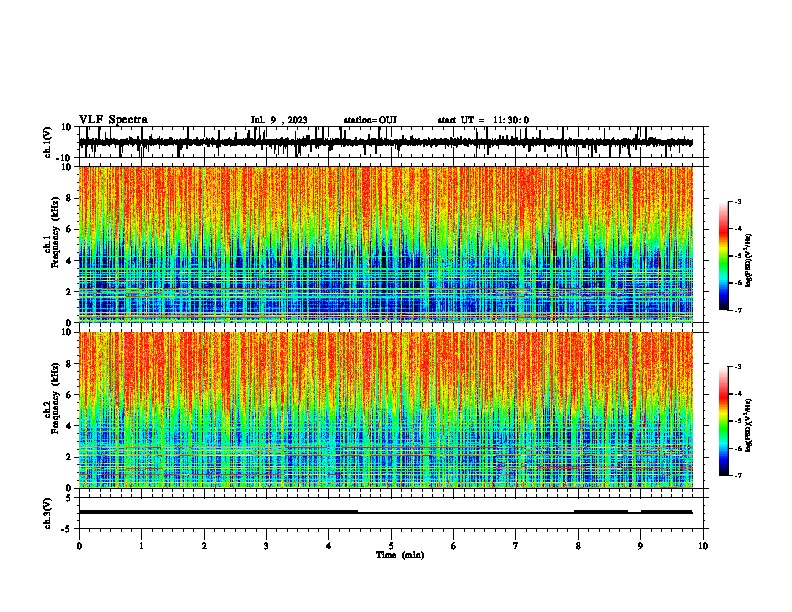Viewport: 792px width, 612px height.
Task: Click time axis tick label "6"
Action: [x=453, y=546]
